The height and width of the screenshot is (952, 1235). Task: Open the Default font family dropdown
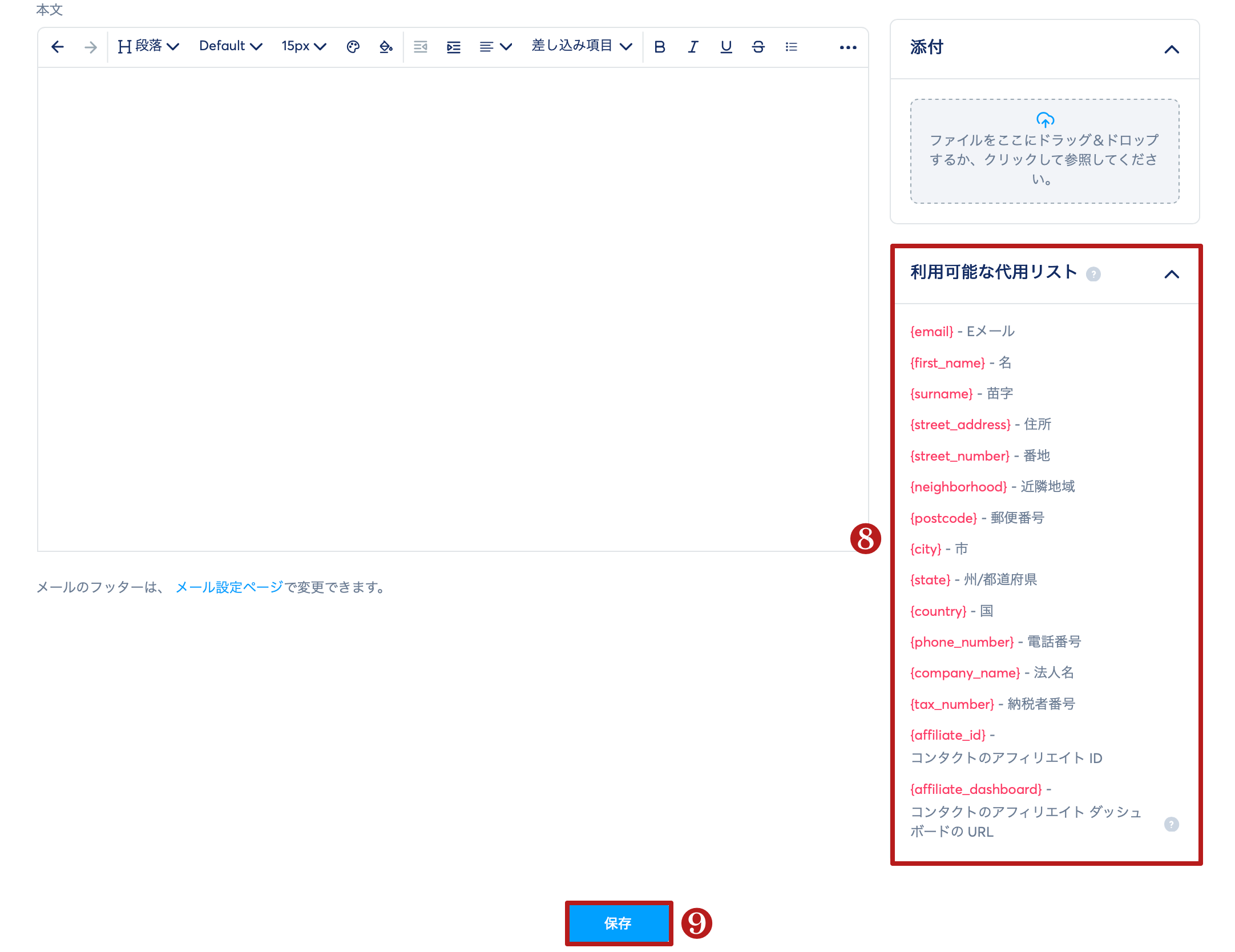pos(231,46)
